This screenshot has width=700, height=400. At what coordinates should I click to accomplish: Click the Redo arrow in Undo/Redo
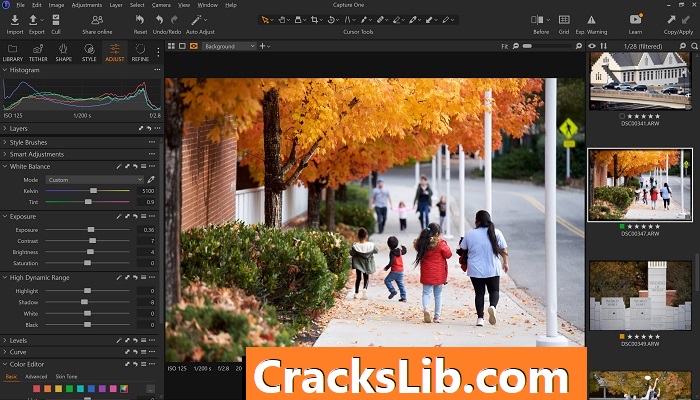pos(174,20)
